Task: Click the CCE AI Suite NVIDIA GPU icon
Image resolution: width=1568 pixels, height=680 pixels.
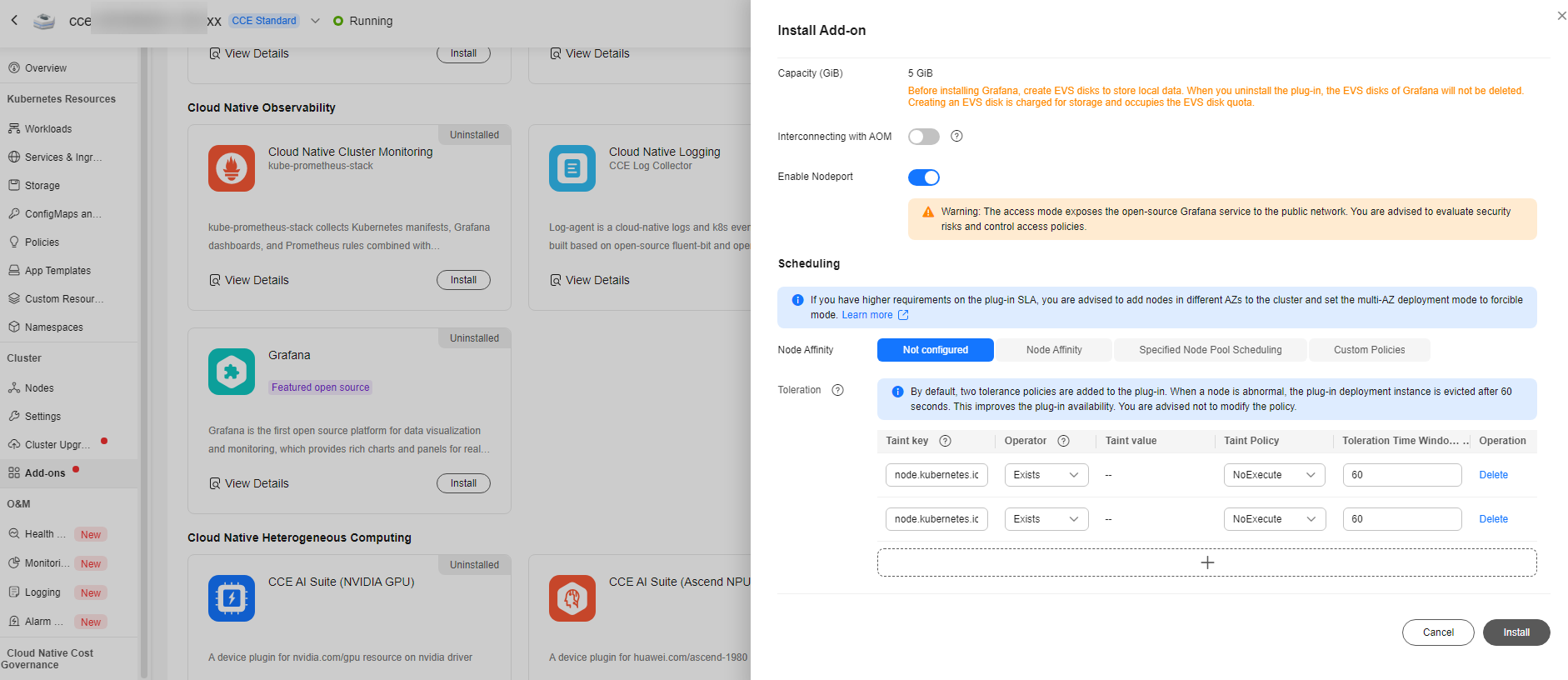Action: [x=232, y=598]
